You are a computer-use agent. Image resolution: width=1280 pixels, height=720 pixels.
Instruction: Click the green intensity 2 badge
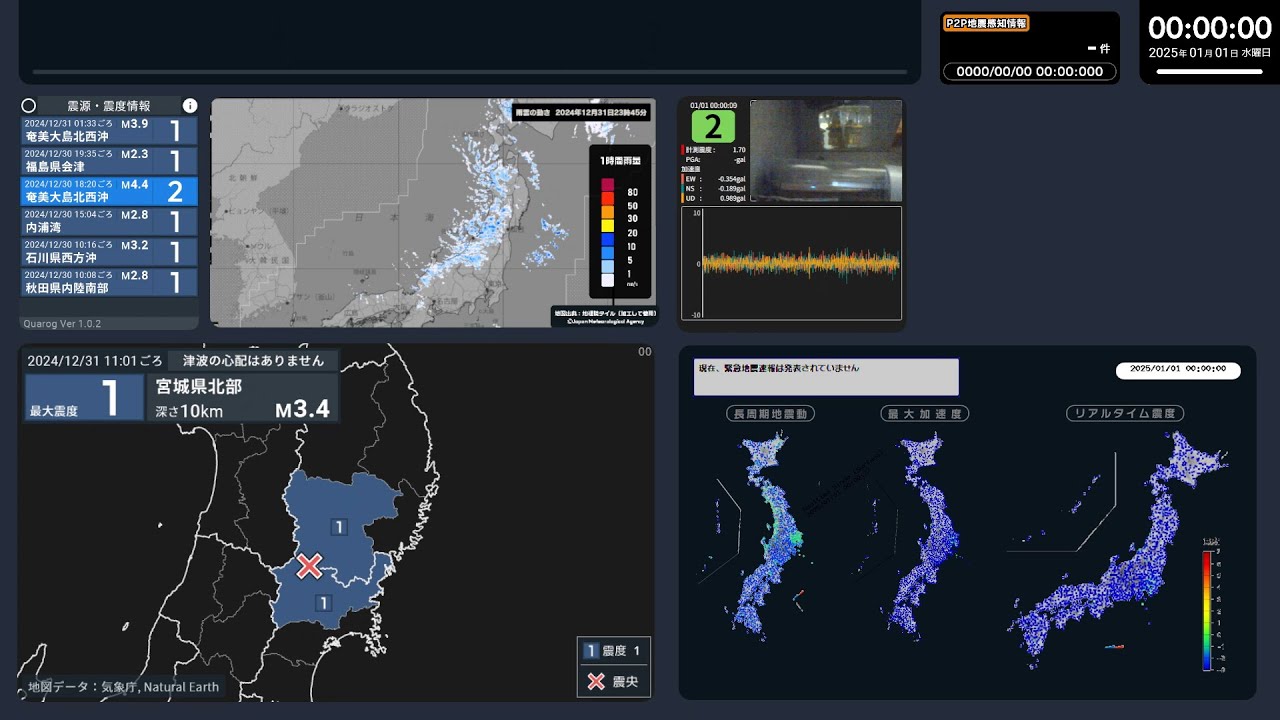[x=713, y=127]
